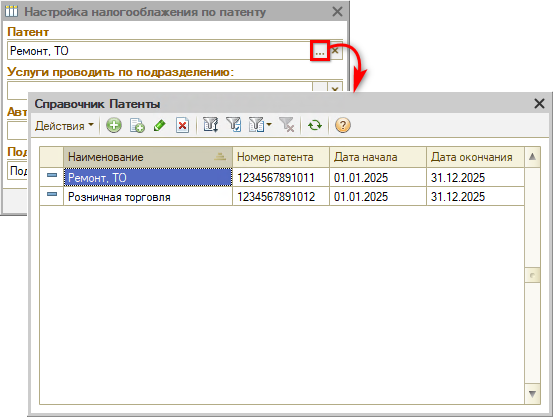Image resolution: width=553 pixels, height=417 pixels.
Task: Sort by the Дата окончания column
Action: coord(475,157)
